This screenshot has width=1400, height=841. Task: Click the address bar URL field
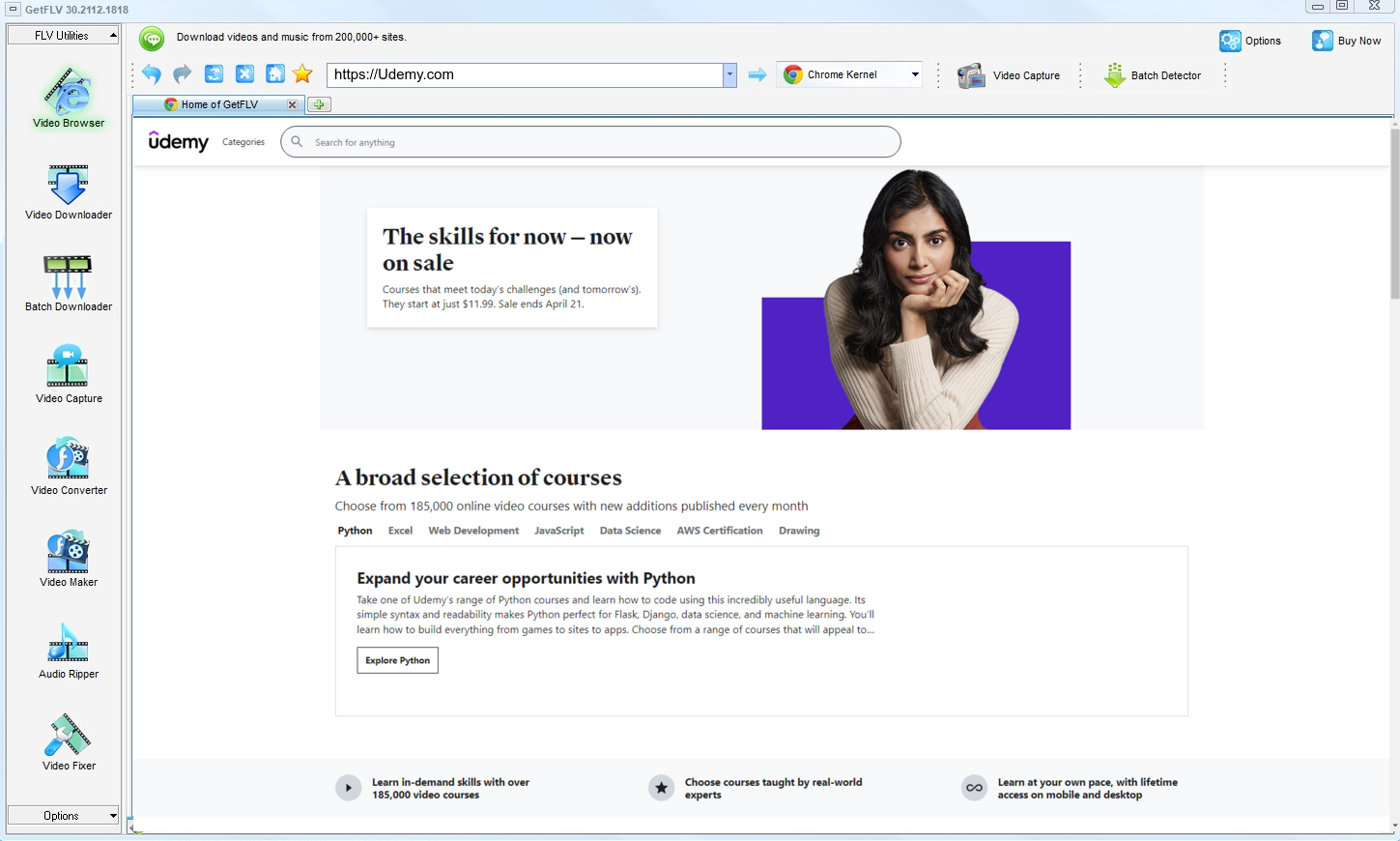pos(525,74)
